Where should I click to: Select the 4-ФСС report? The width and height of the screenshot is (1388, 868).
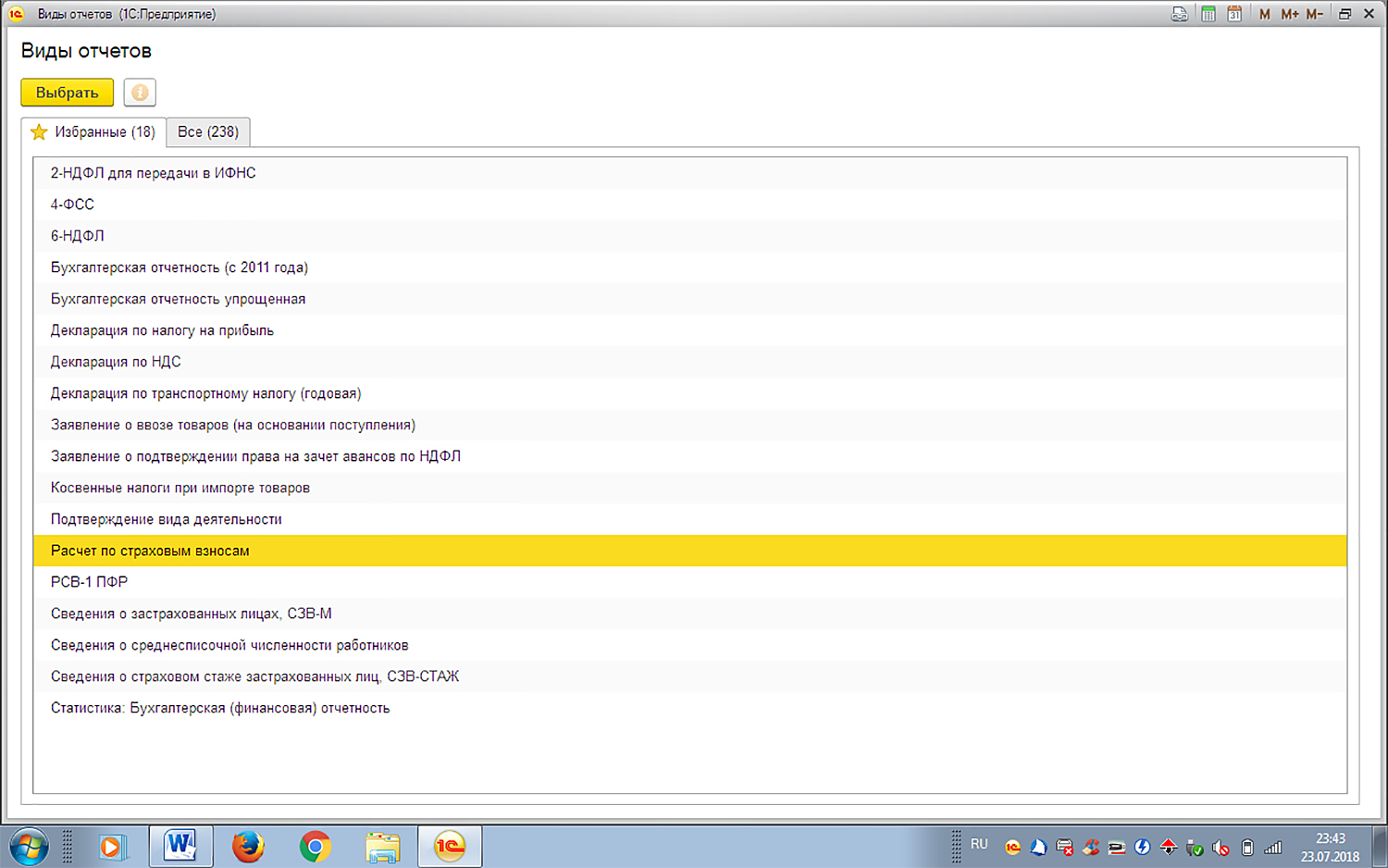tap(72, 205)
